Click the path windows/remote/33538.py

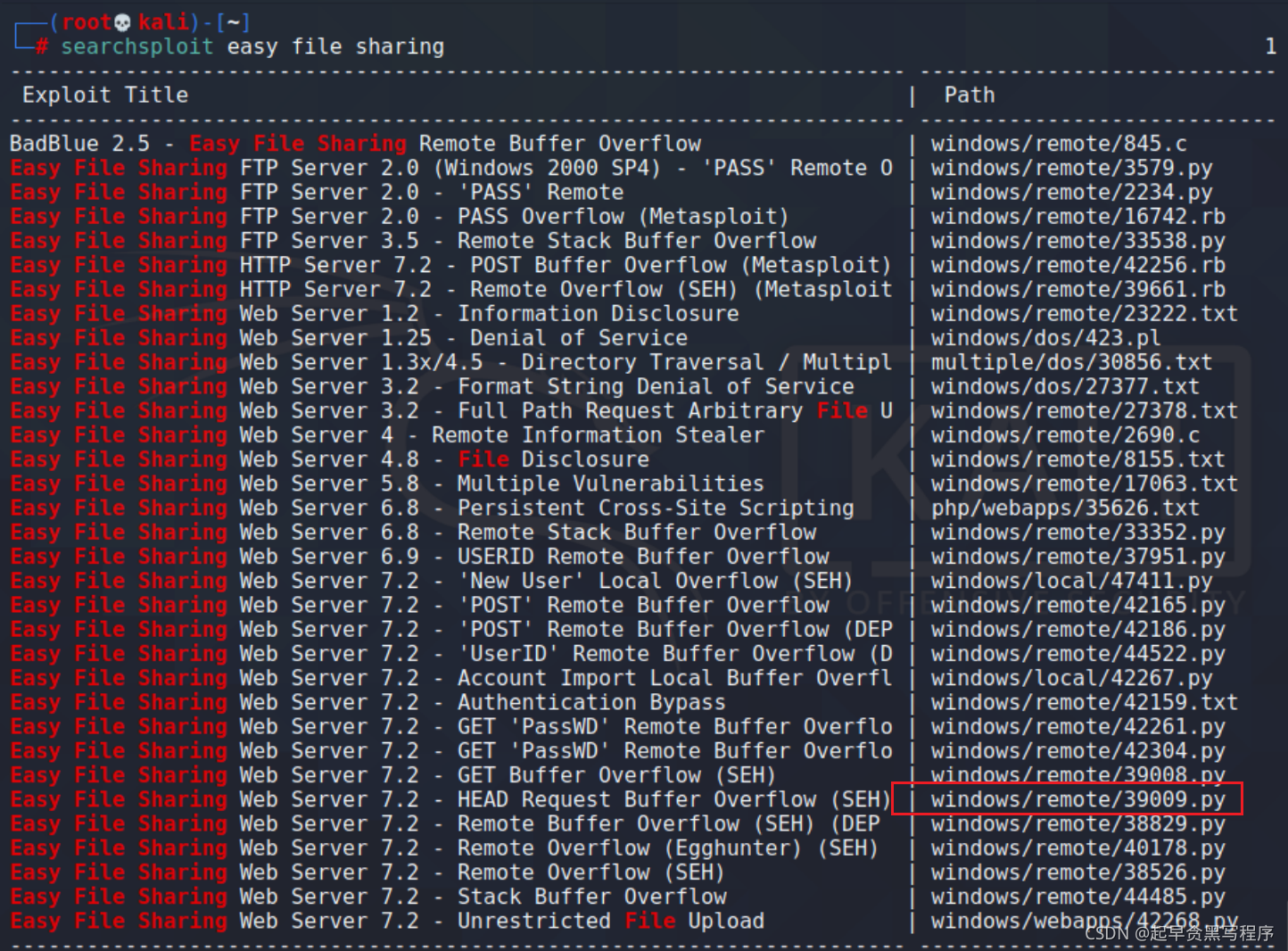1077,241
